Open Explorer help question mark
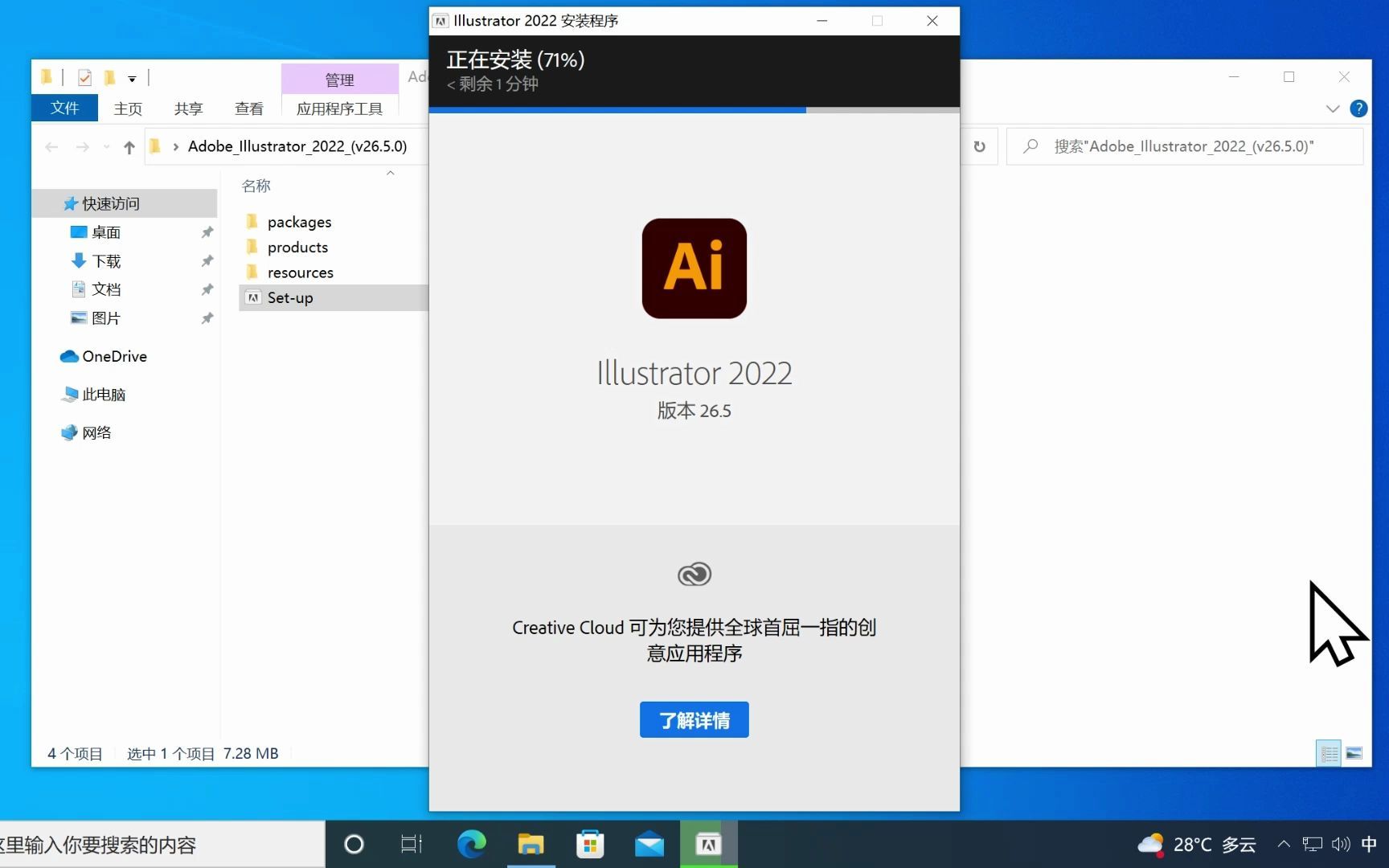 [1358, 108]
